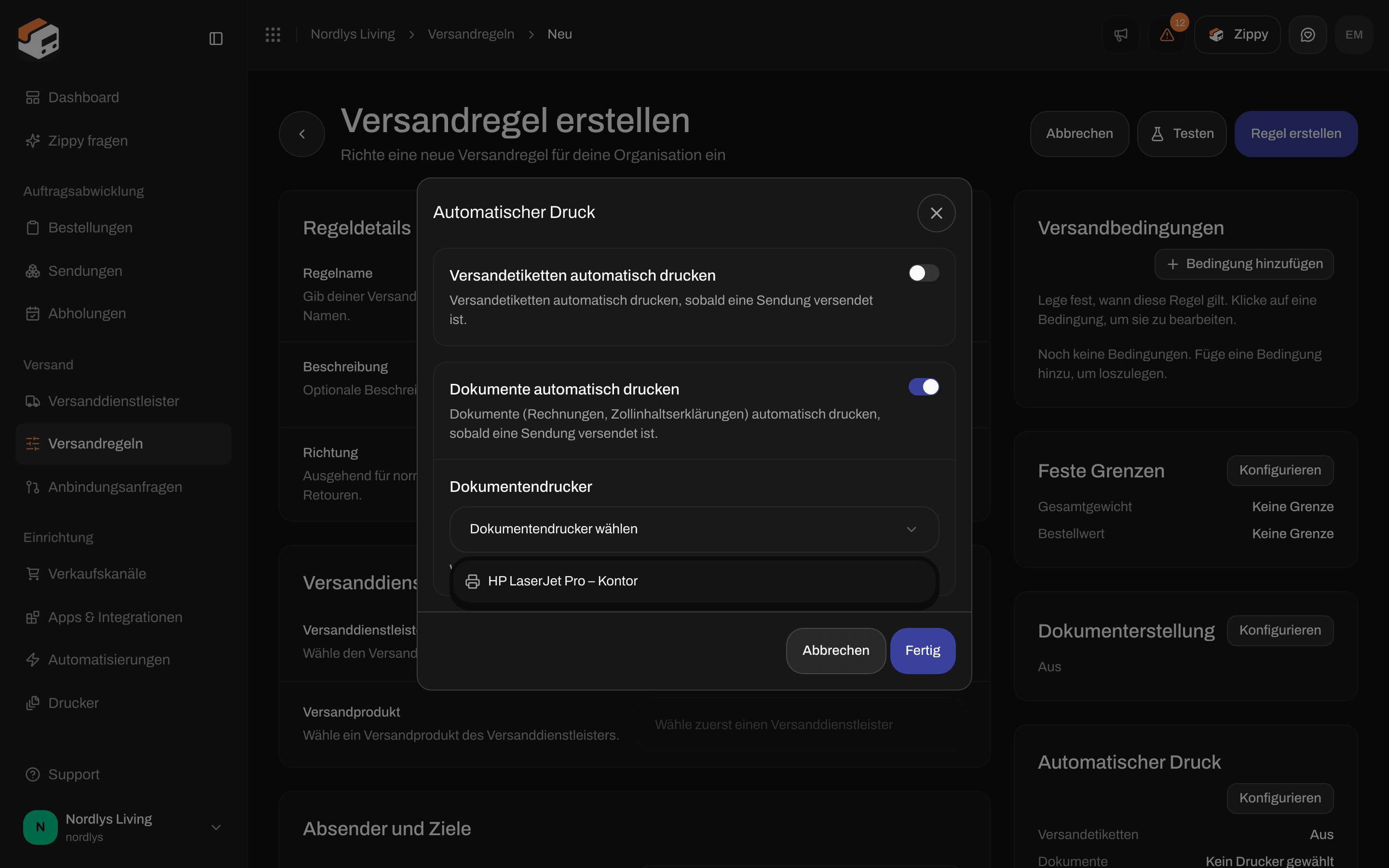Disable Dokumente automatisch drucken toggle

point(924,387)
